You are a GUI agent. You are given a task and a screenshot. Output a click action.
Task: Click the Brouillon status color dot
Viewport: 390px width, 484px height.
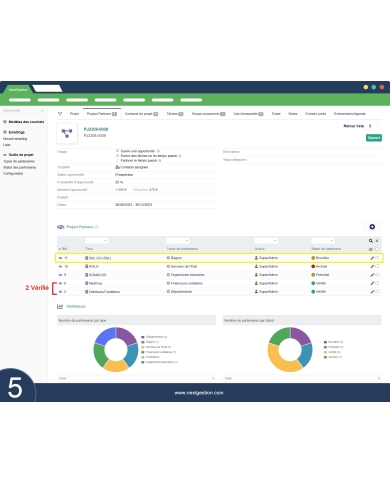point(313,258)
